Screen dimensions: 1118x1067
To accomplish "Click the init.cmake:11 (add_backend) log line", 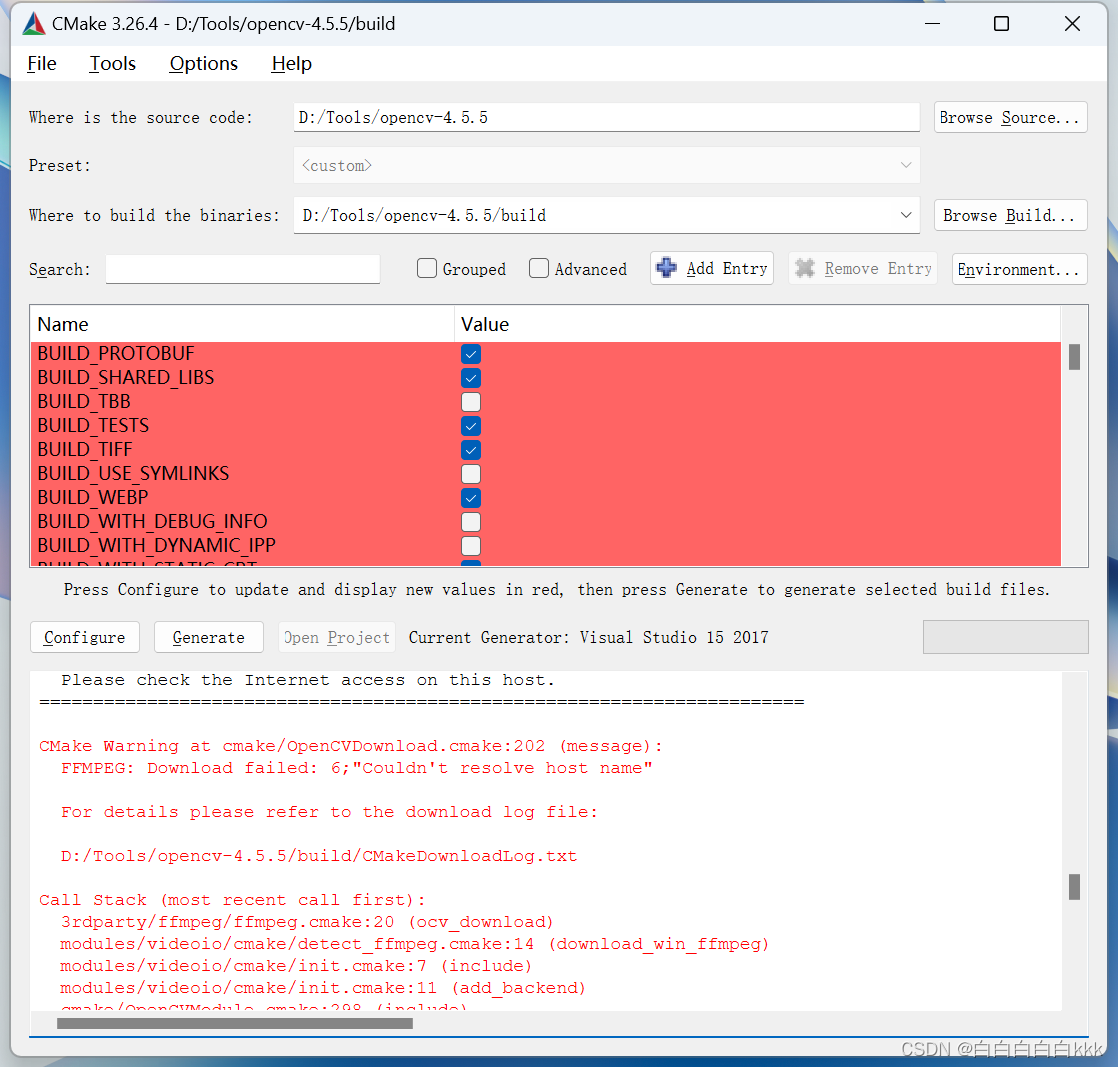I will 323,989.
